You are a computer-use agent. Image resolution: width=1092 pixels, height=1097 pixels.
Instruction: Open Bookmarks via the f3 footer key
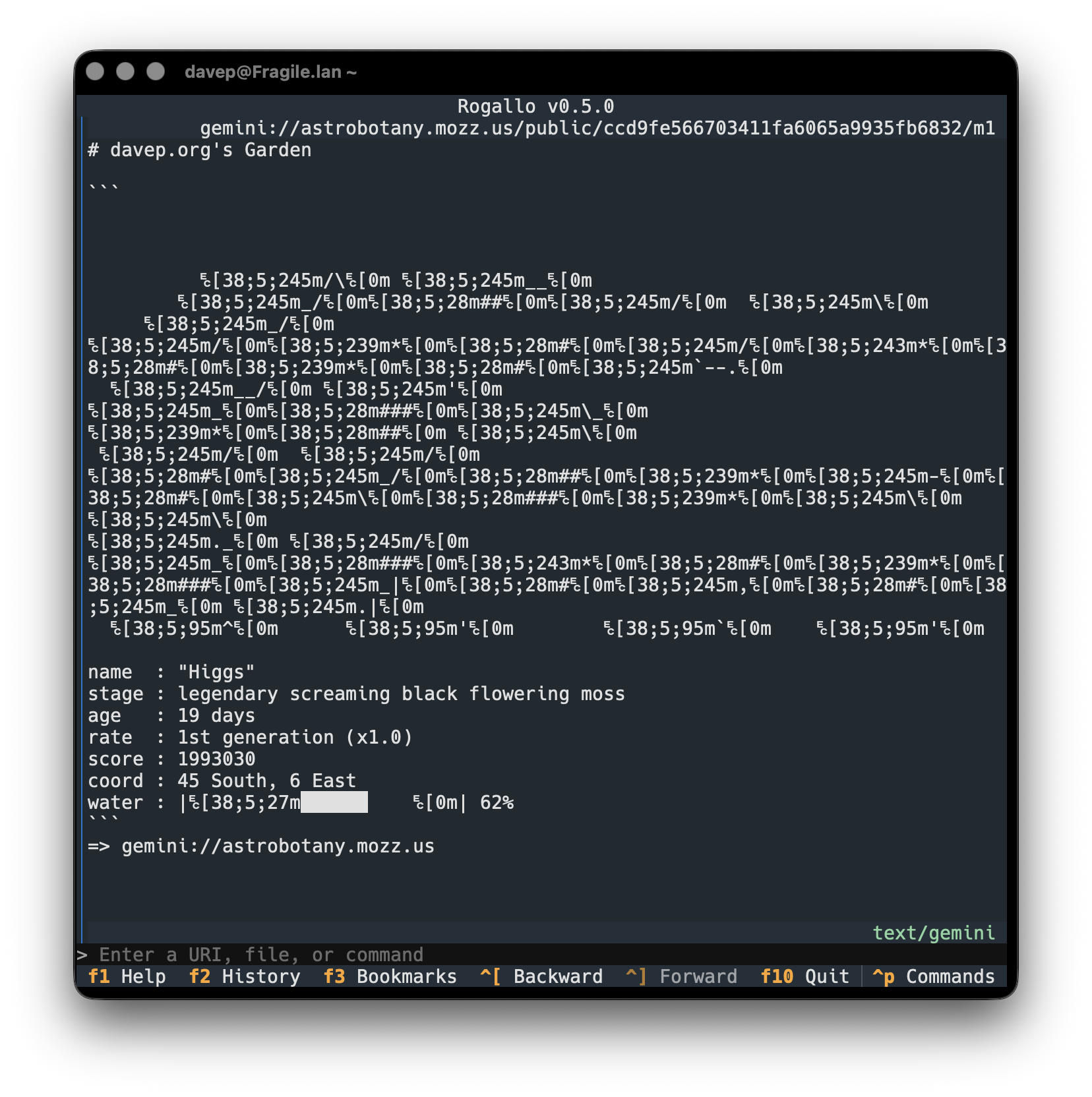point(390,976)
